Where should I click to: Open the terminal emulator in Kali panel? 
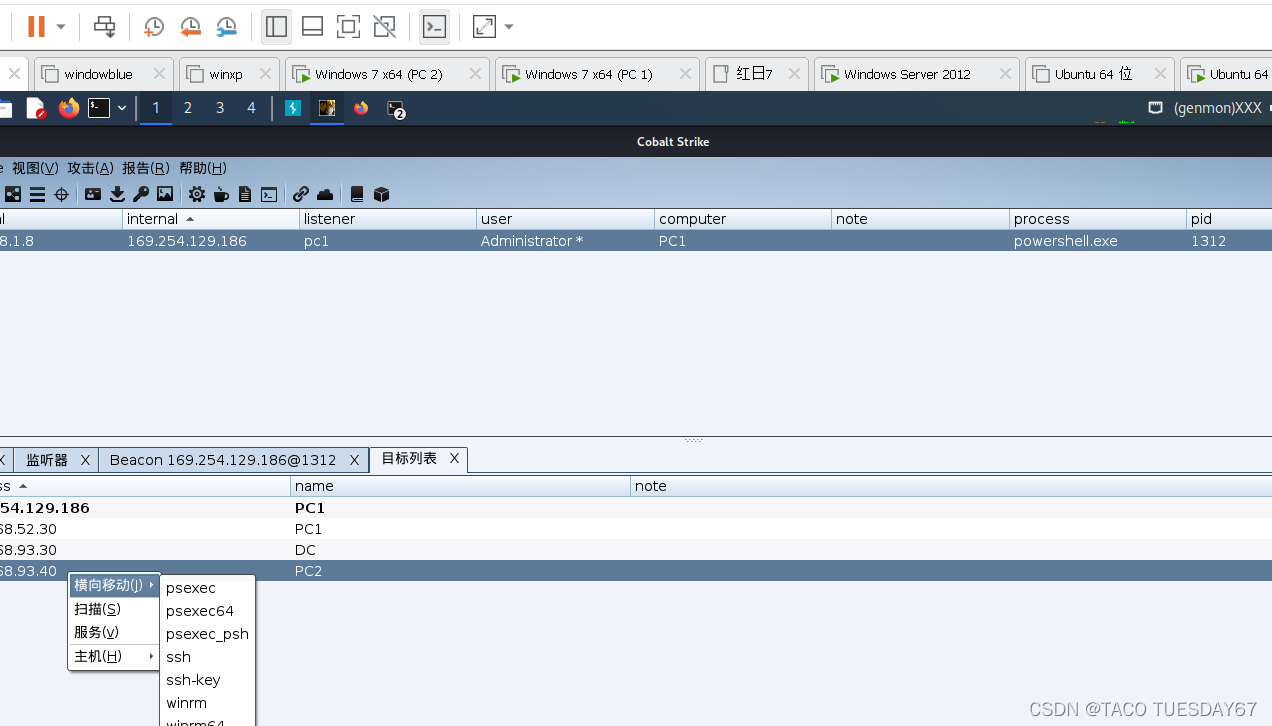tap(99, 108)
